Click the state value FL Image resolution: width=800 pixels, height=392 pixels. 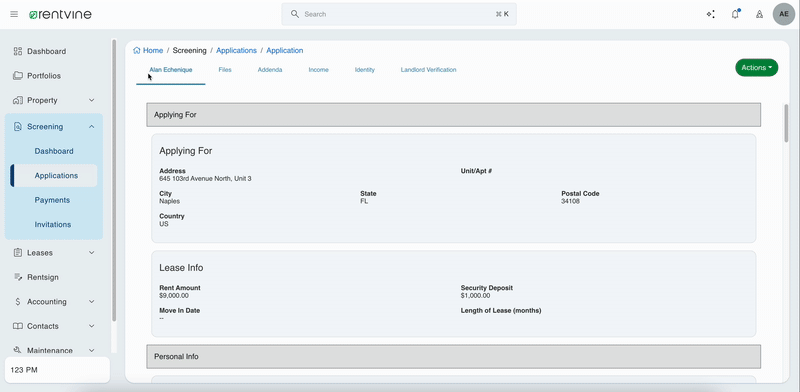tap(364, 201)
